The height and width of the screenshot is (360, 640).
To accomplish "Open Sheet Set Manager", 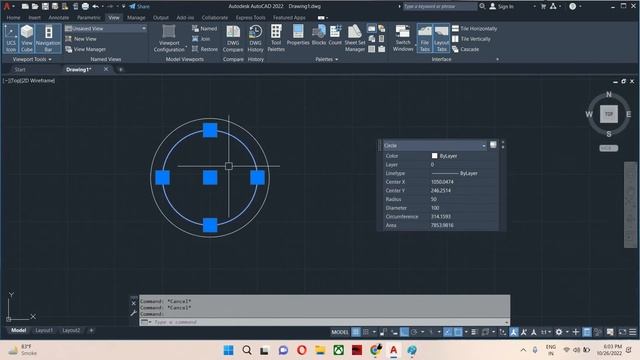I will pos(355,38).
